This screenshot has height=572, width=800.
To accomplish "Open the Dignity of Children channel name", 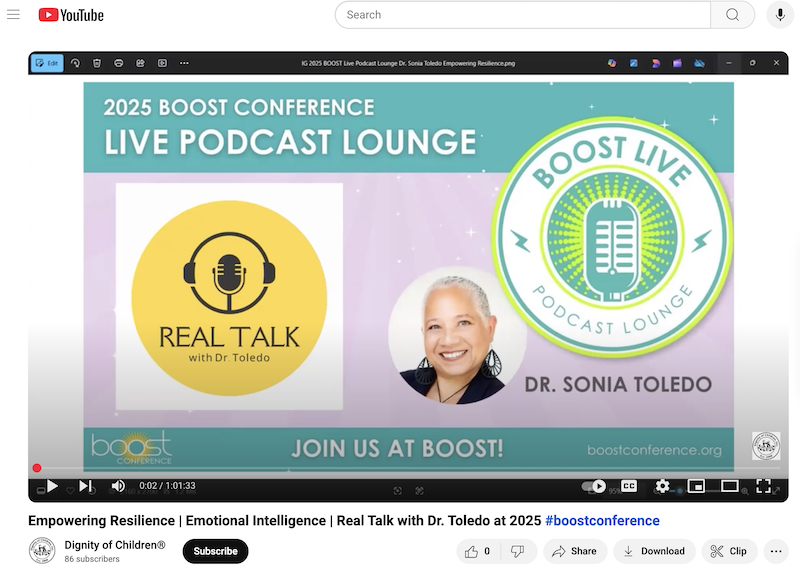I will click(115, 545).
